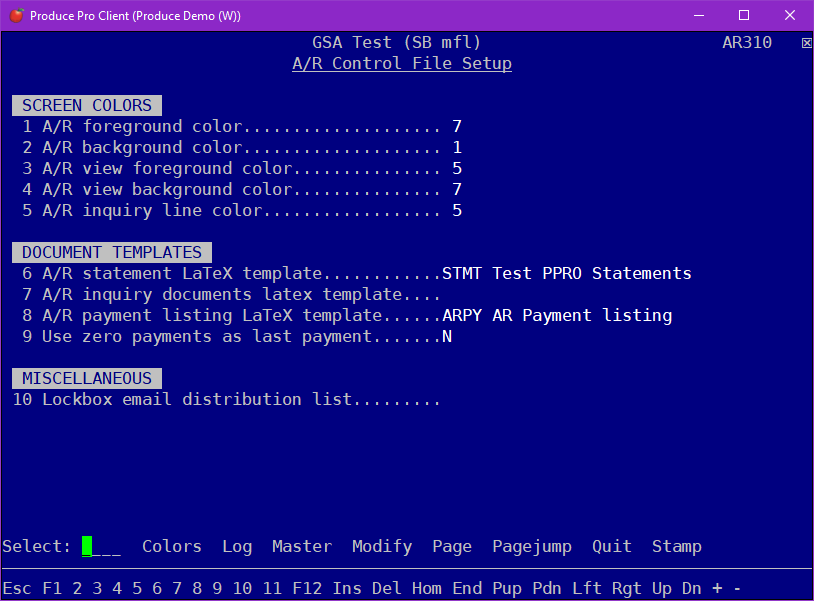This screenshot has width=814, height=601.
Task: Click the Del key label
Action: pyautogui.click(x=387, y=589)
